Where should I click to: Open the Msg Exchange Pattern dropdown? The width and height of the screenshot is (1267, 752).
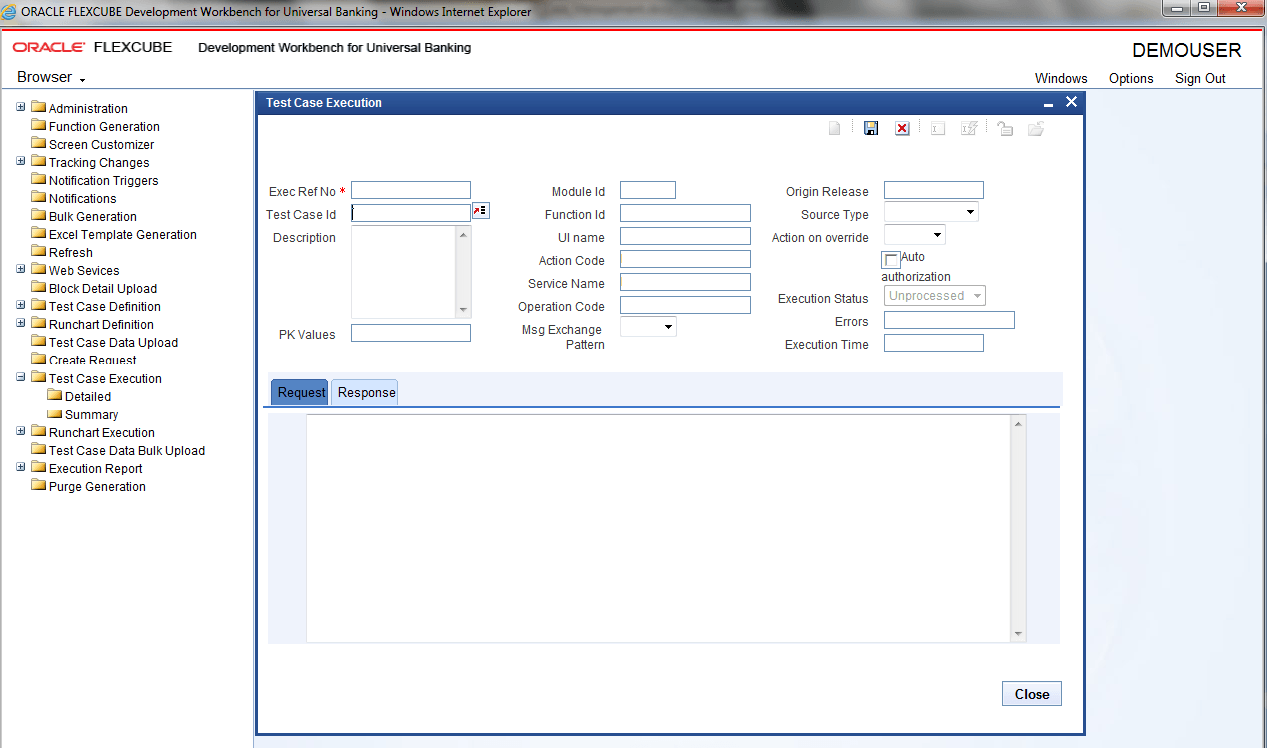648,327
